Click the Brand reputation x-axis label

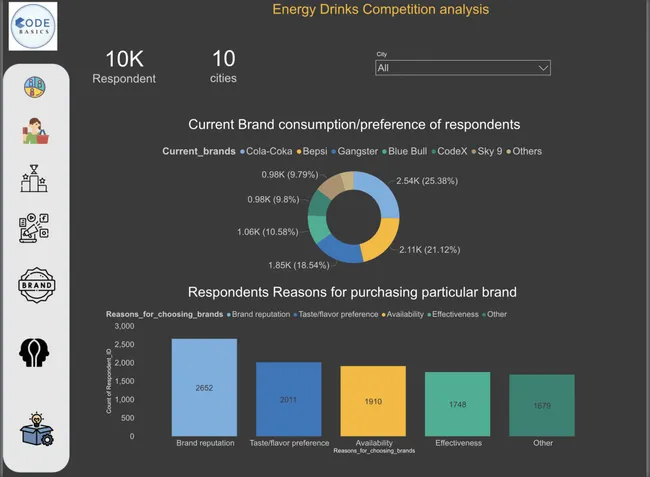[x=205, y=443]
